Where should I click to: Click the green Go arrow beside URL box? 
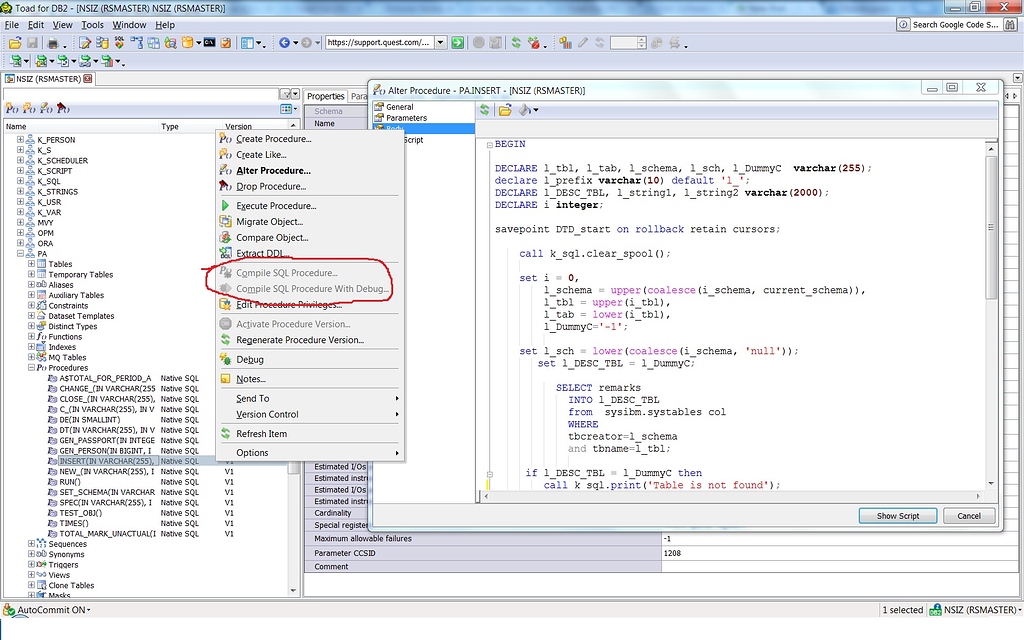point(457,43)
